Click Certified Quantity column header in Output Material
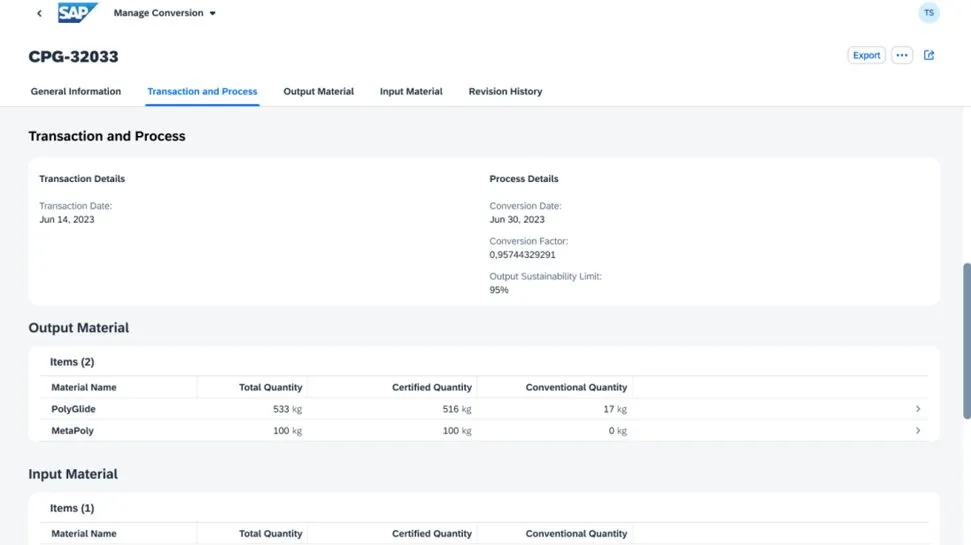The height and width of the screenshot is (545, 971). [x=431, y=387]
